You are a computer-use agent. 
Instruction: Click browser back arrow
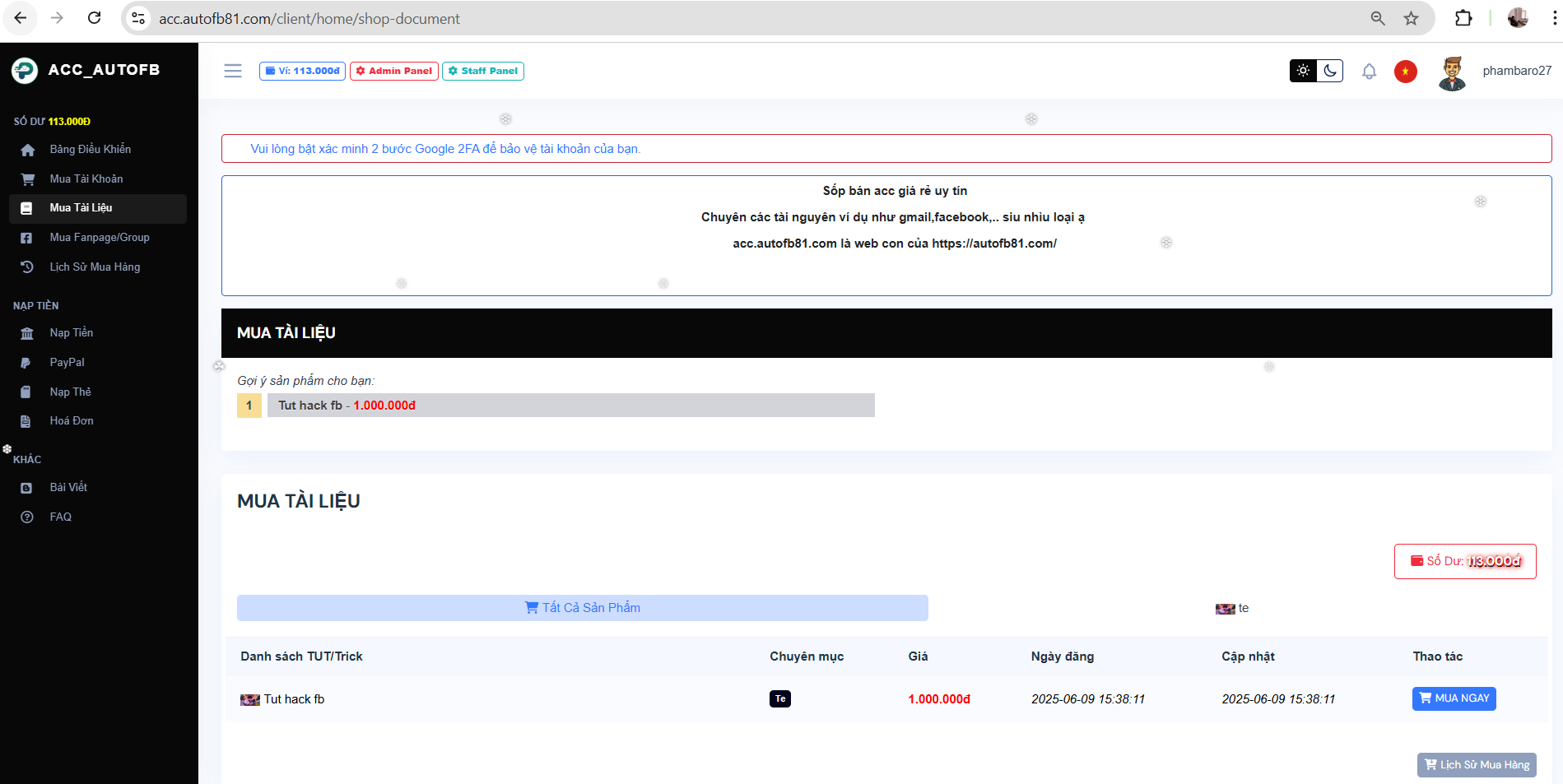21,18
